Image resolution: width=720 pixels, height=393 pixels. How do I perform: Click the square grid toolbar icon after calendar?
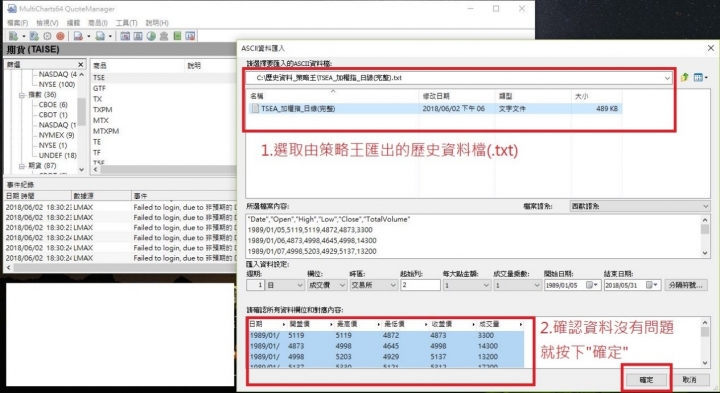(138, 36)
